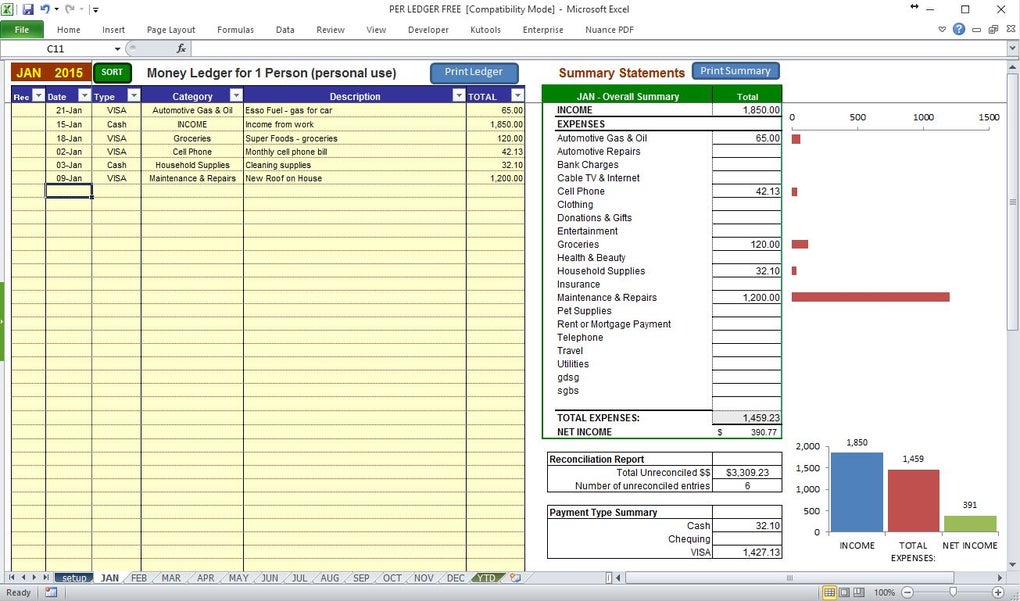The height and width of the screenshot is (601, 1020).
Task: Click the insert new worksheet tab icon
Action: click(x=515, y=578)
